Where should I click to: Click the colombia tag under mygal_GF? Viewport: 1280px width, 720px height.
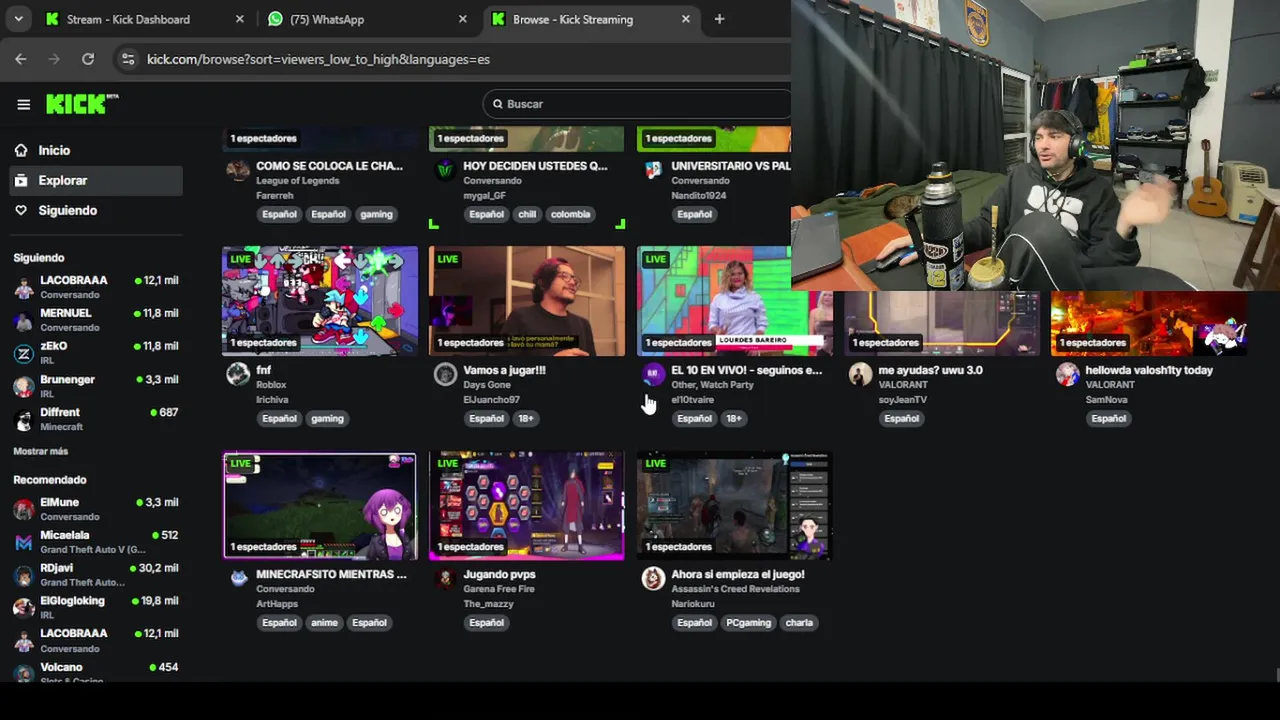click(570, 214)
